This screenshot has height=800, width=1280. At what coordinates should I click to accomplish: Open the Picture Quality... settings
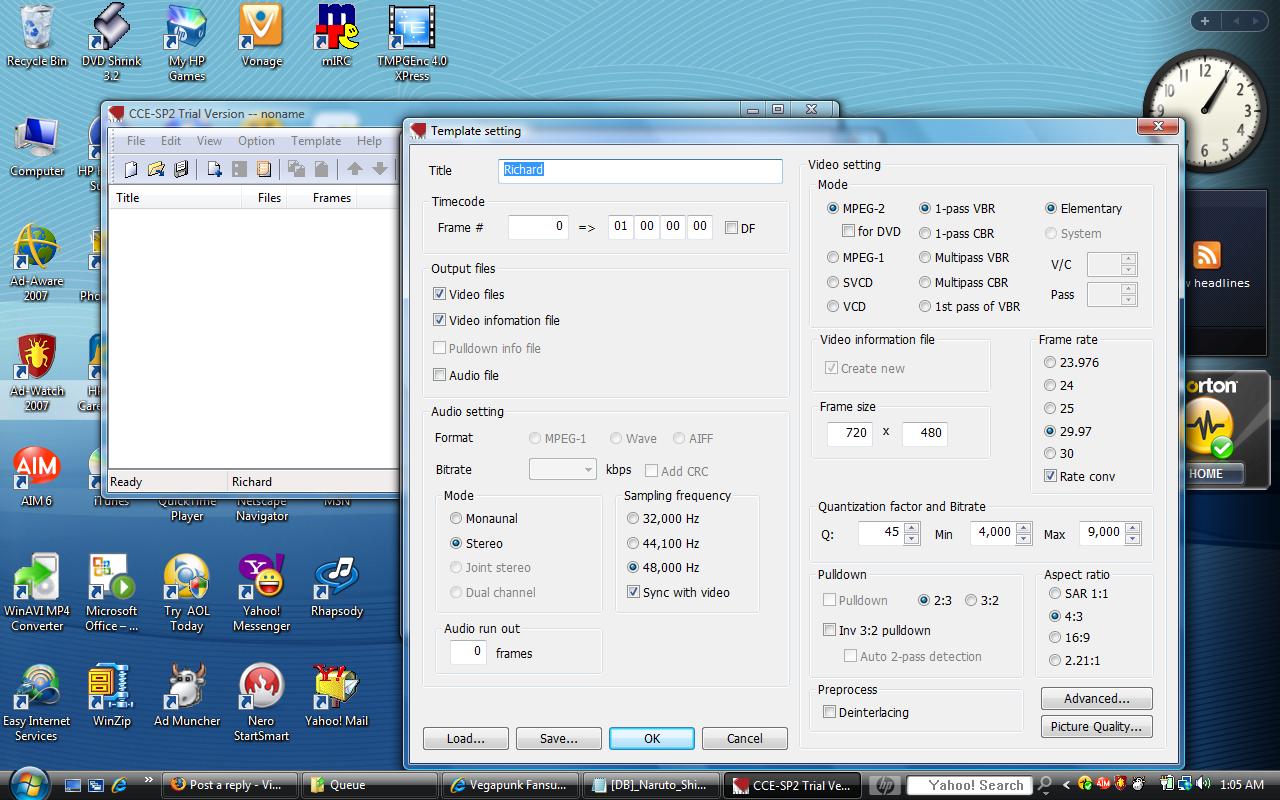[1097, 727]
